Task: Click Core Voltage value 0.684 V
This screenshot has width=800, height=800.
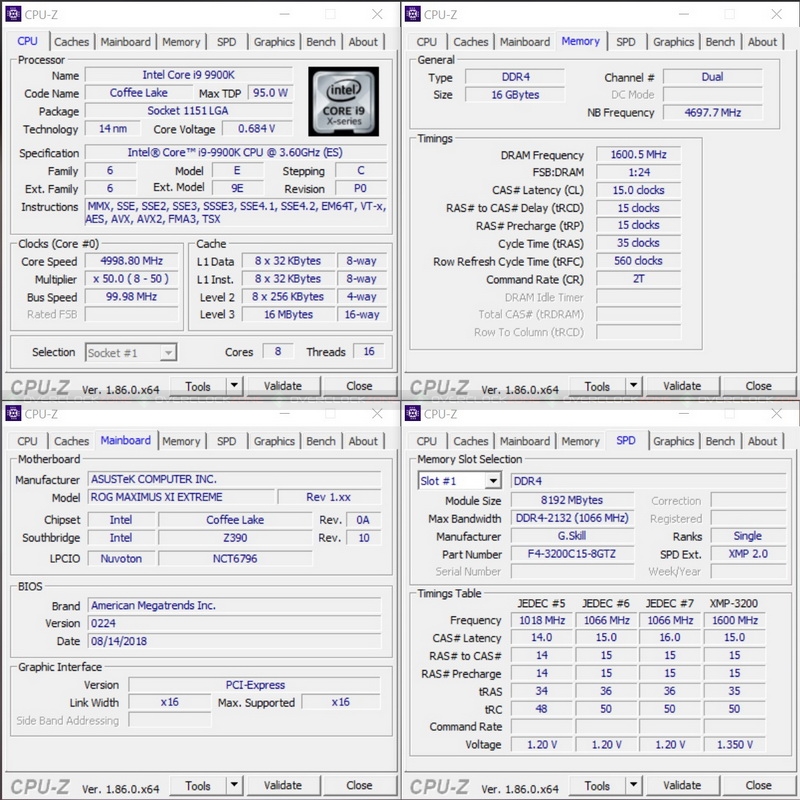Action: [x=257, y=129]
